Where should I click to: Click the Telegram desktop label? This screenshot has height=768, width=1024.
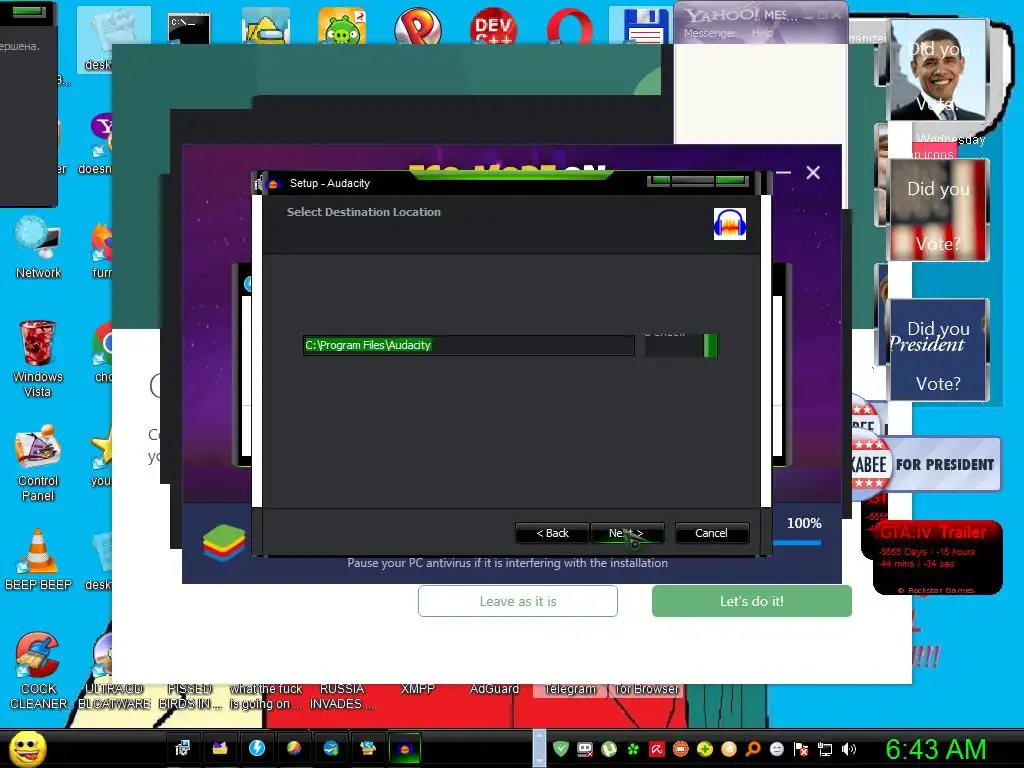(570, 688)
